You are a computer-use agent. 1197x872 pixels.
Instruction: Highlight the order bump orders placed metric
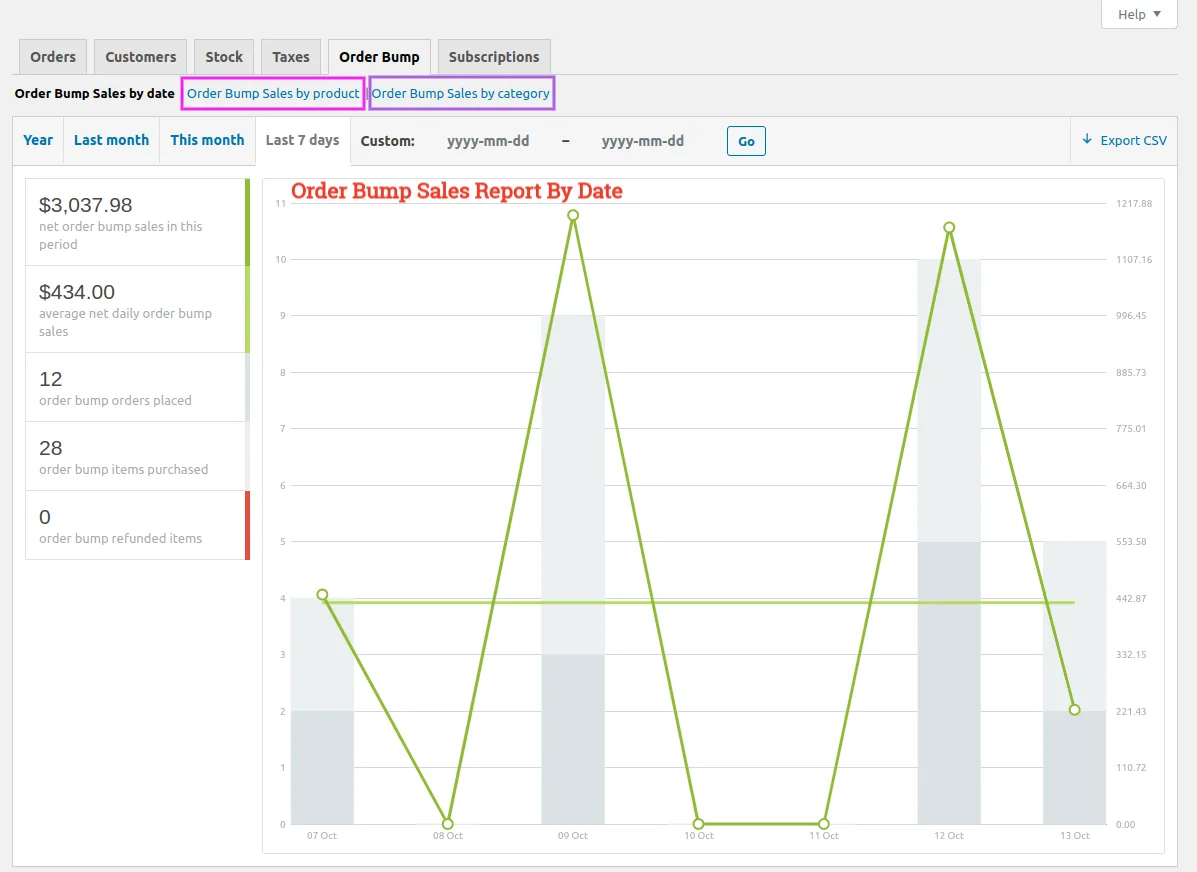tap(137, 387)
